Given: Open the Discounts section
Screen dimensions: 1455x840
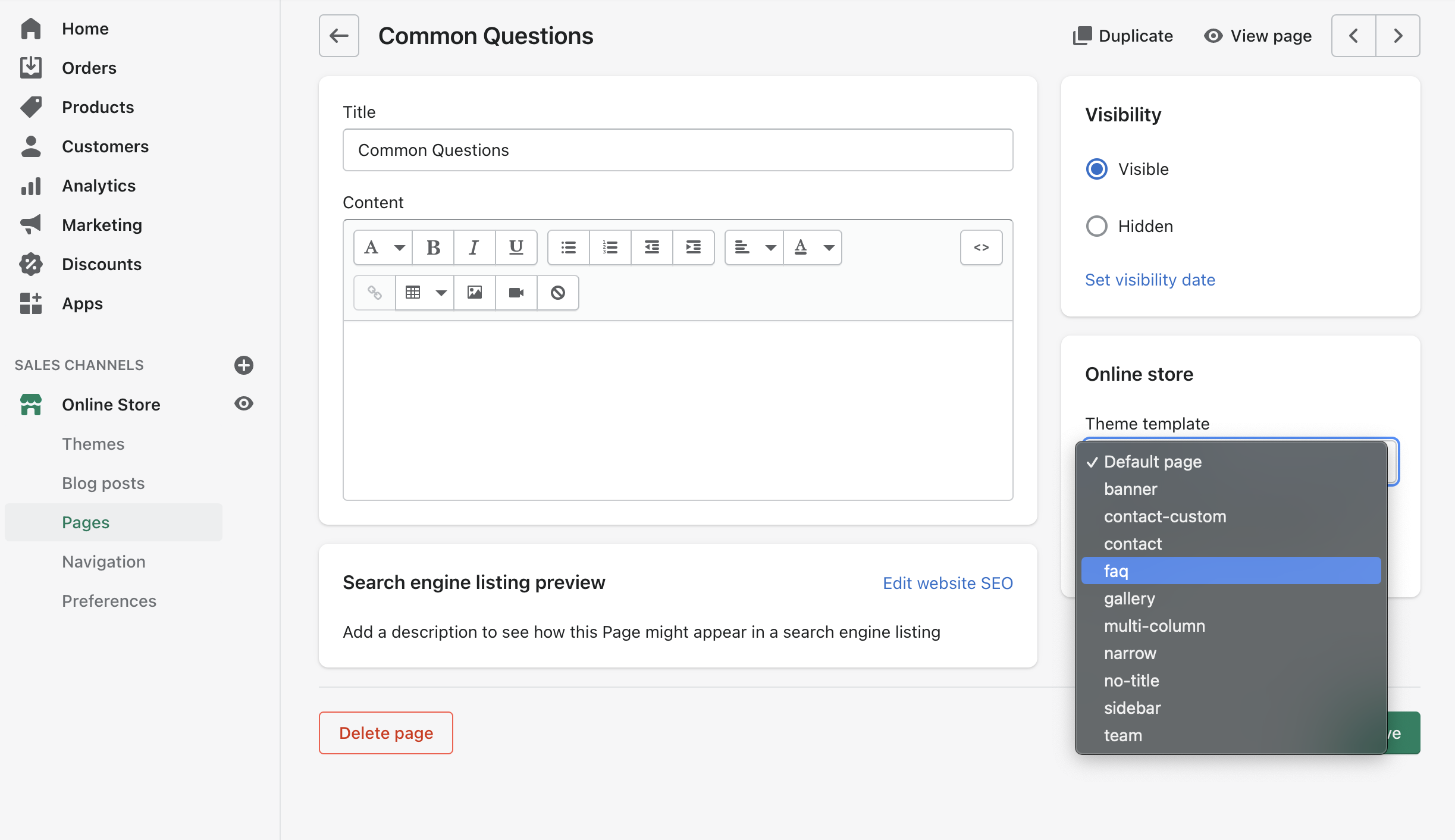Looking at the screenshot, I should tap(101, 264).
